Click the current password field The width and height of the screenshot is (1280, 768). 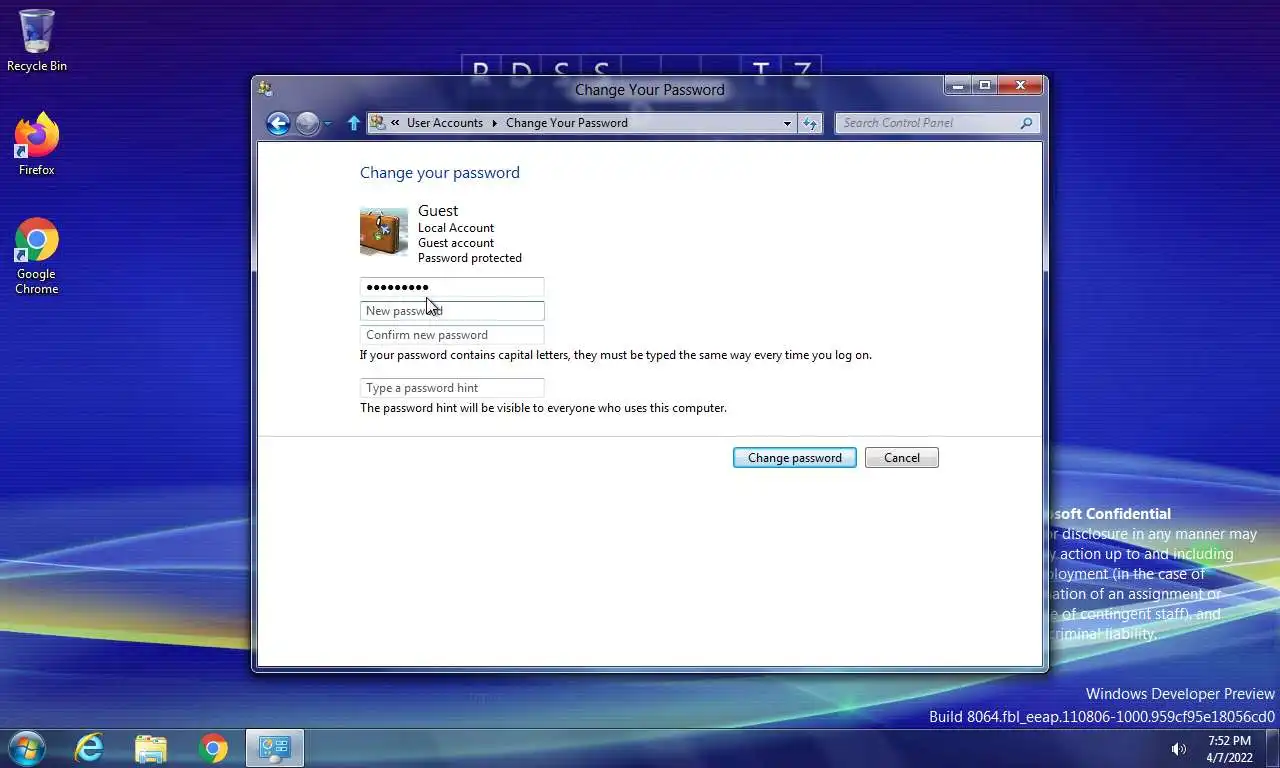point(452,287)
